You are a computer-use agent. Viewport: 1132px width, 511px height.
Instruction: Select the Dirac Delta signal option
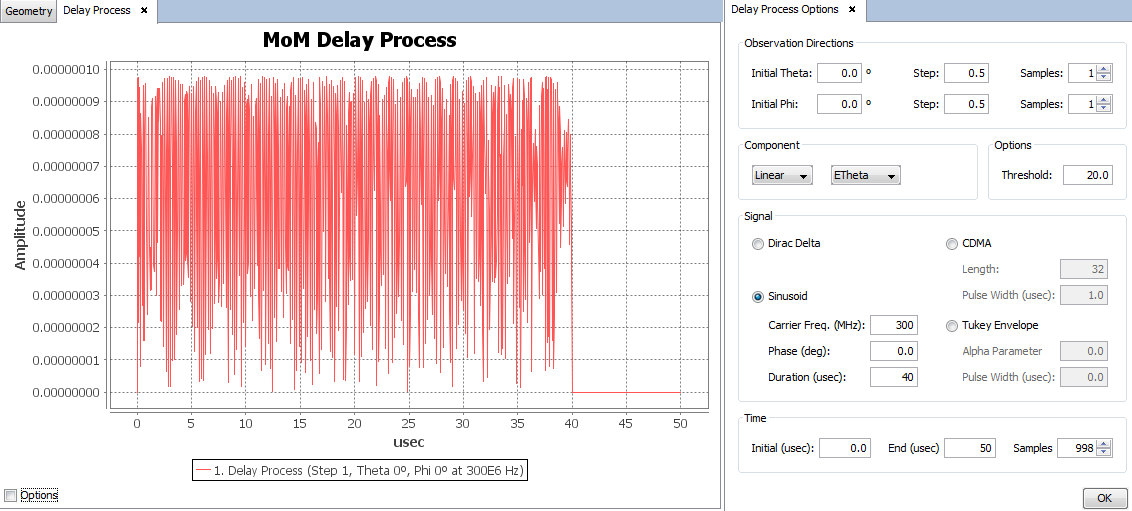click(758, 244)
